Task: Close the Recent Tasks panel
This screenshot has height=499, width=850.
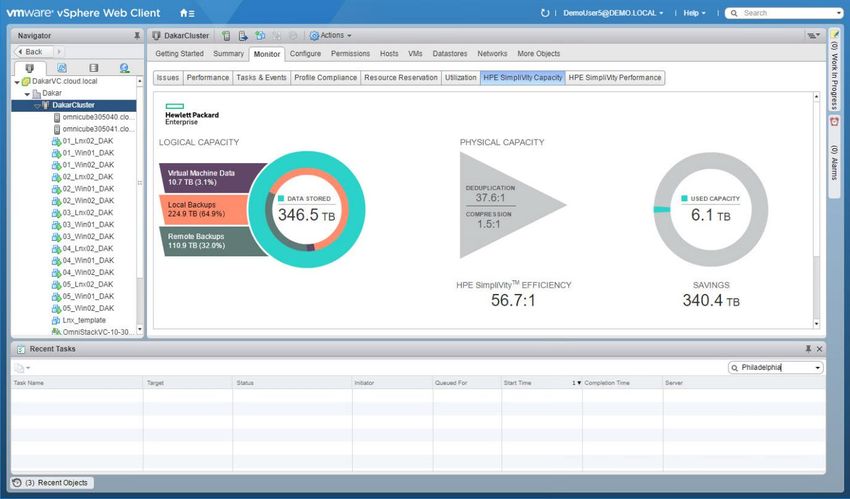Action: [819, 349]
